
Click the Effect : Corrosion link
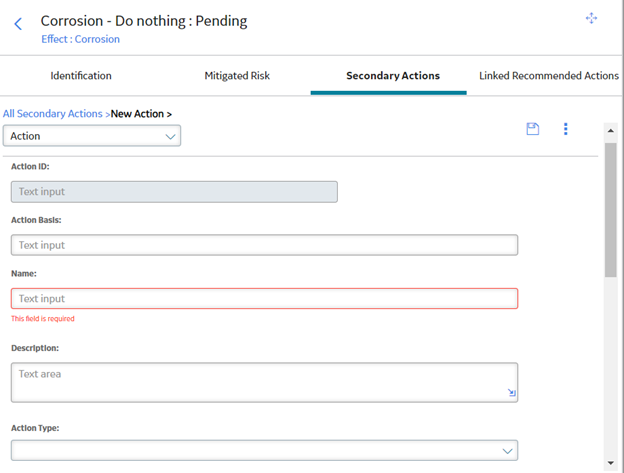pos(80,39)
